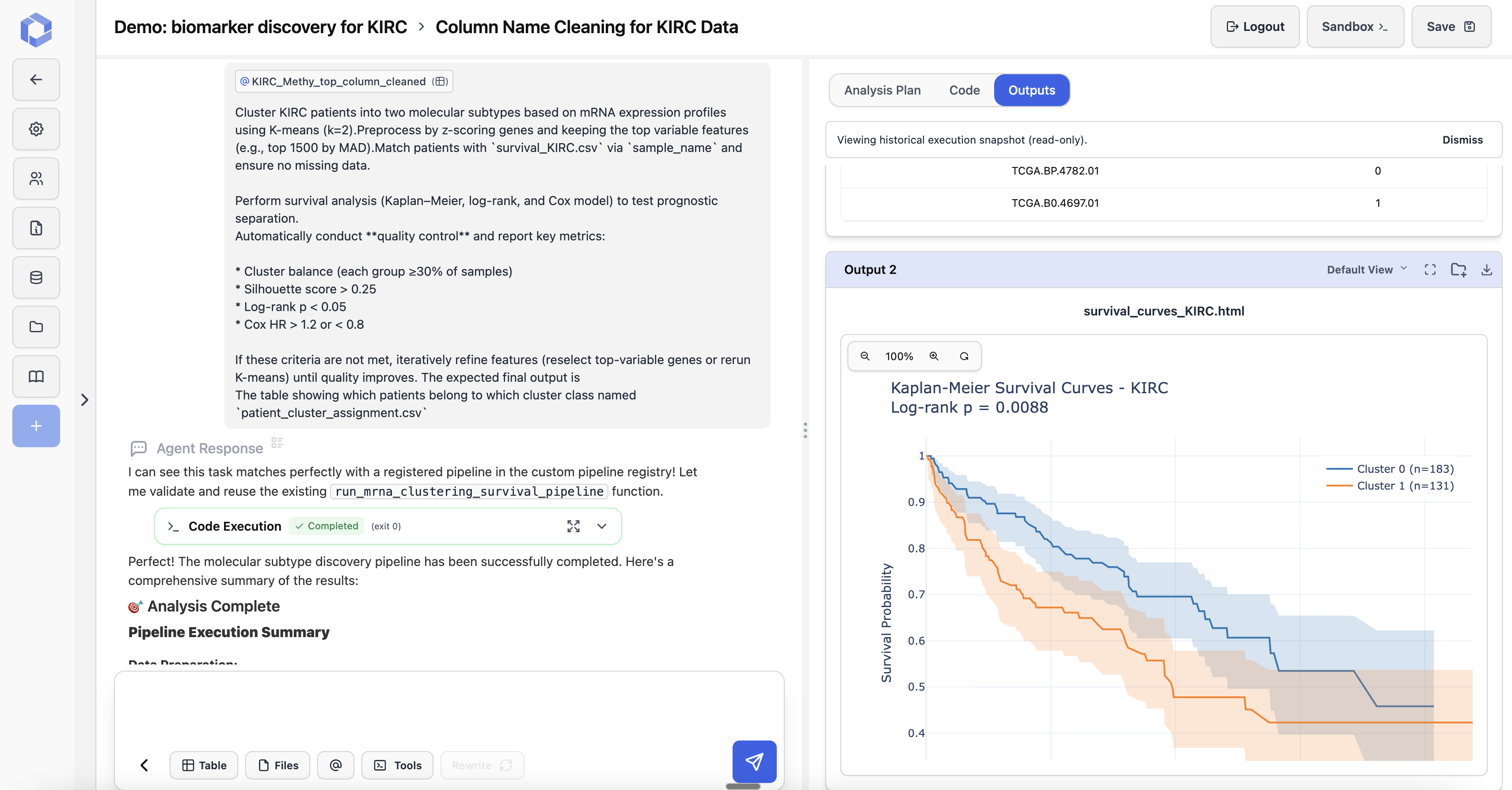Toggle Cluster 0 (n=183) legend entry

pos(1405,469)
